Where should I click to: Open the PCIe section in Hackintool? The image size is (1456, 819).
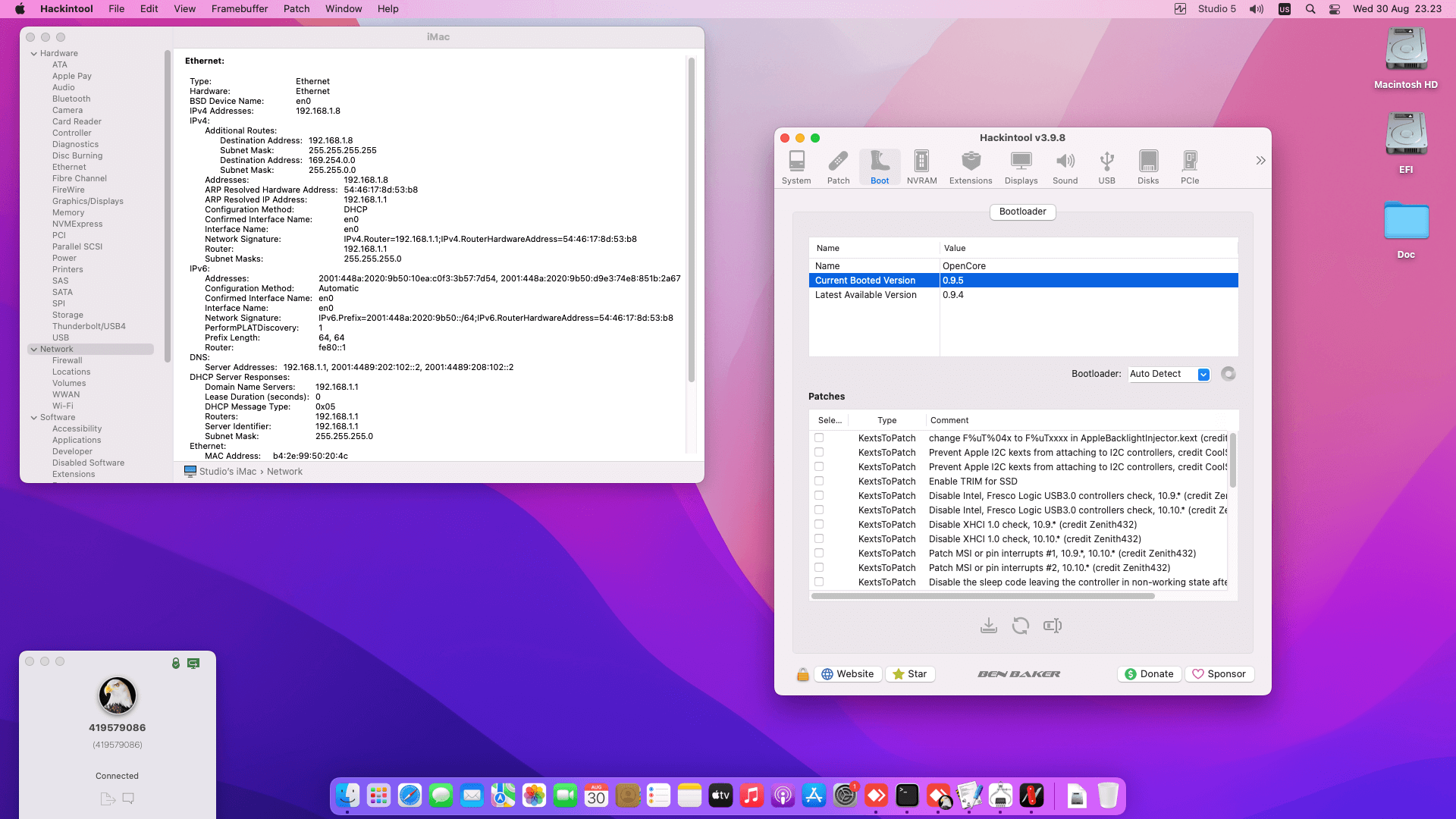(1190, 167)
